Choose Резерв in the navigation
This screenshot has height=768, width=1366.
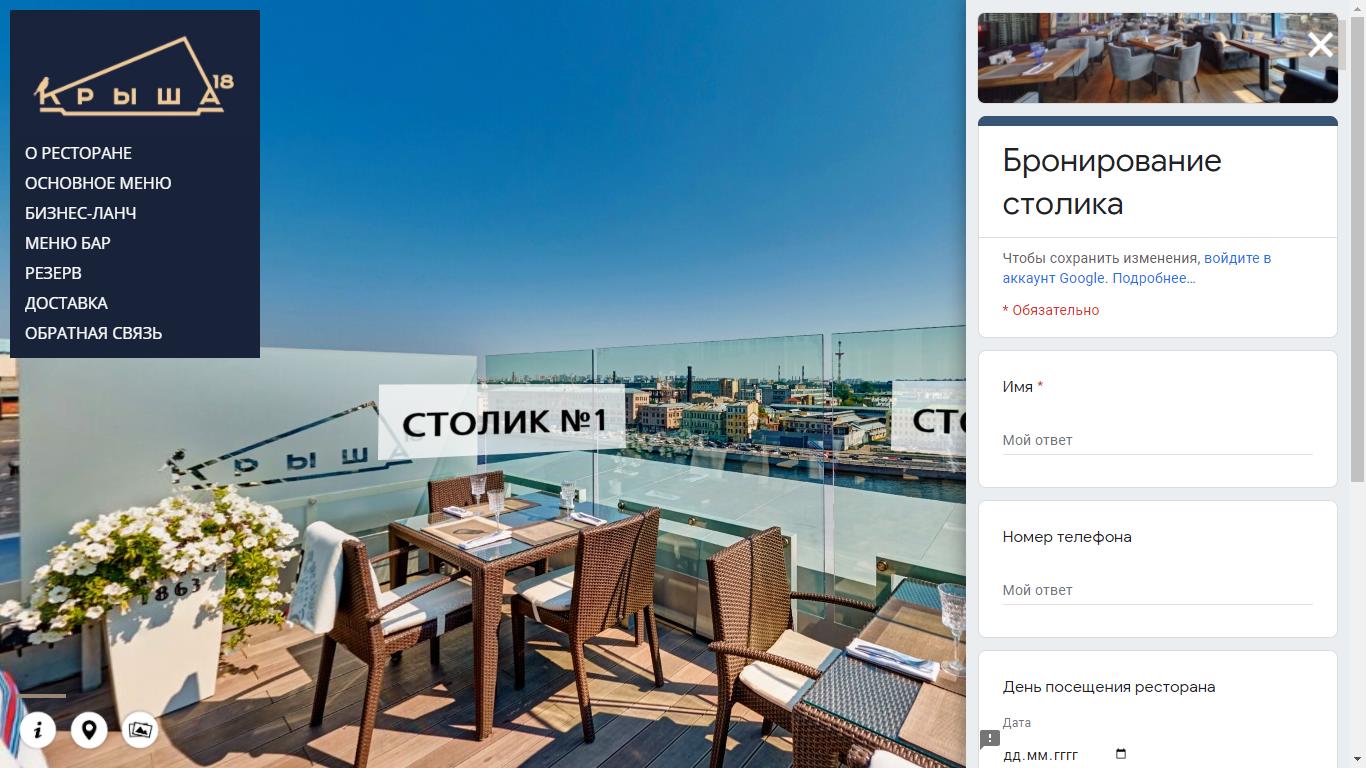(53, 273)
